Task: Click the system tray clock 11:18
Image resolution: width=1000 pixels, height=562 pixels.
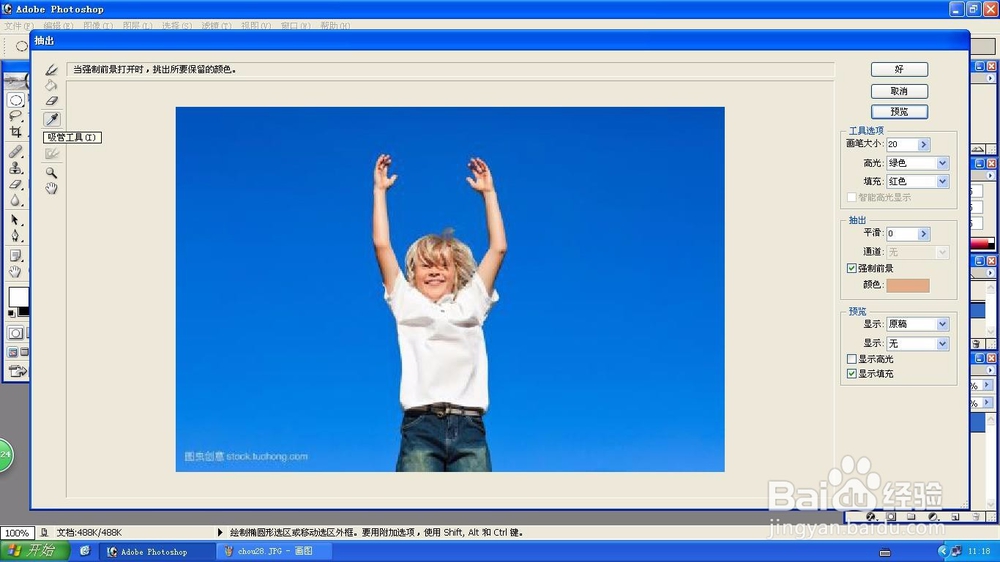Action: 978,551
